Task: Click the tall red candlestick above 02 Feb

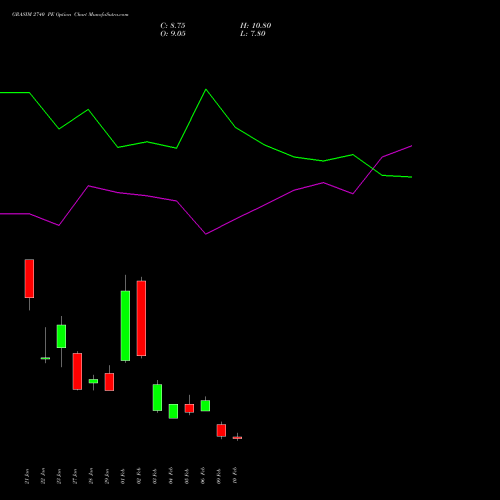Action: pos(141,318)
